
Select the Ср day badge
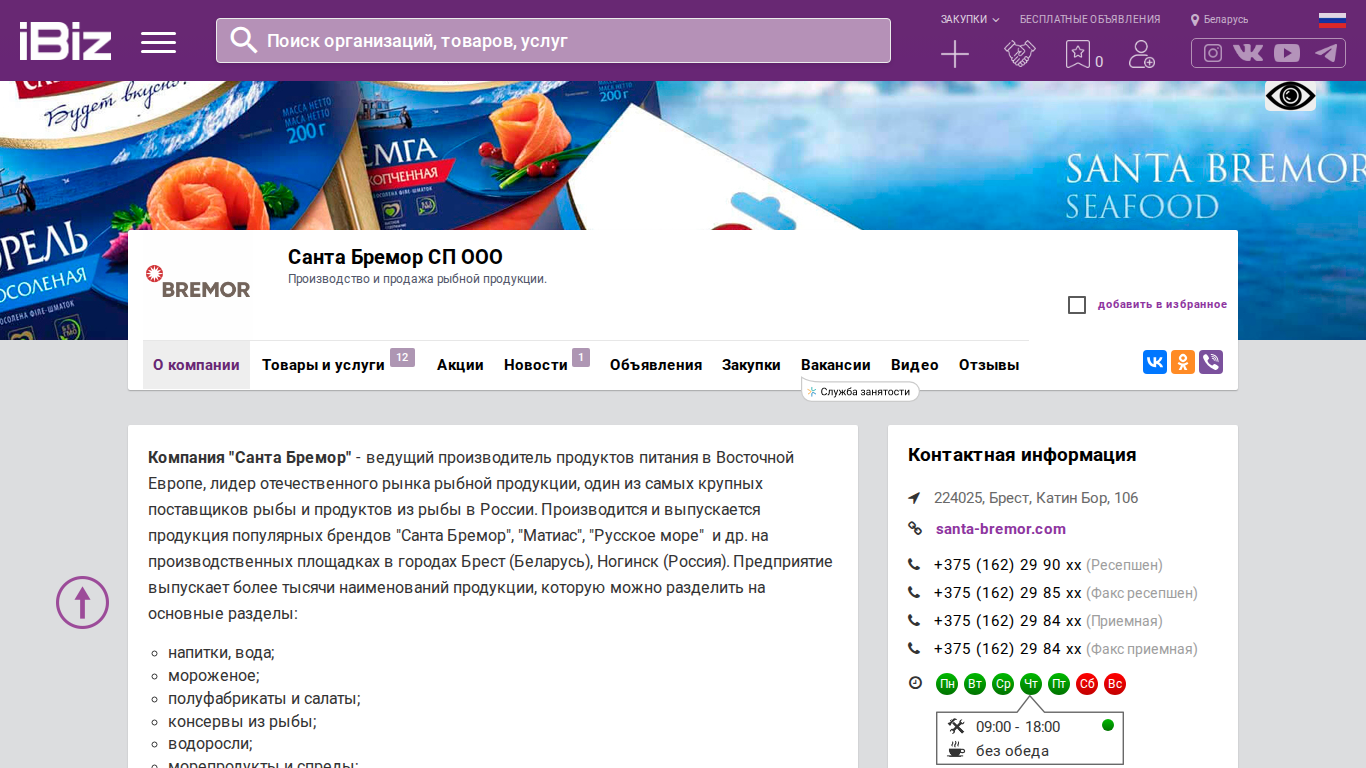(1003, 684)
